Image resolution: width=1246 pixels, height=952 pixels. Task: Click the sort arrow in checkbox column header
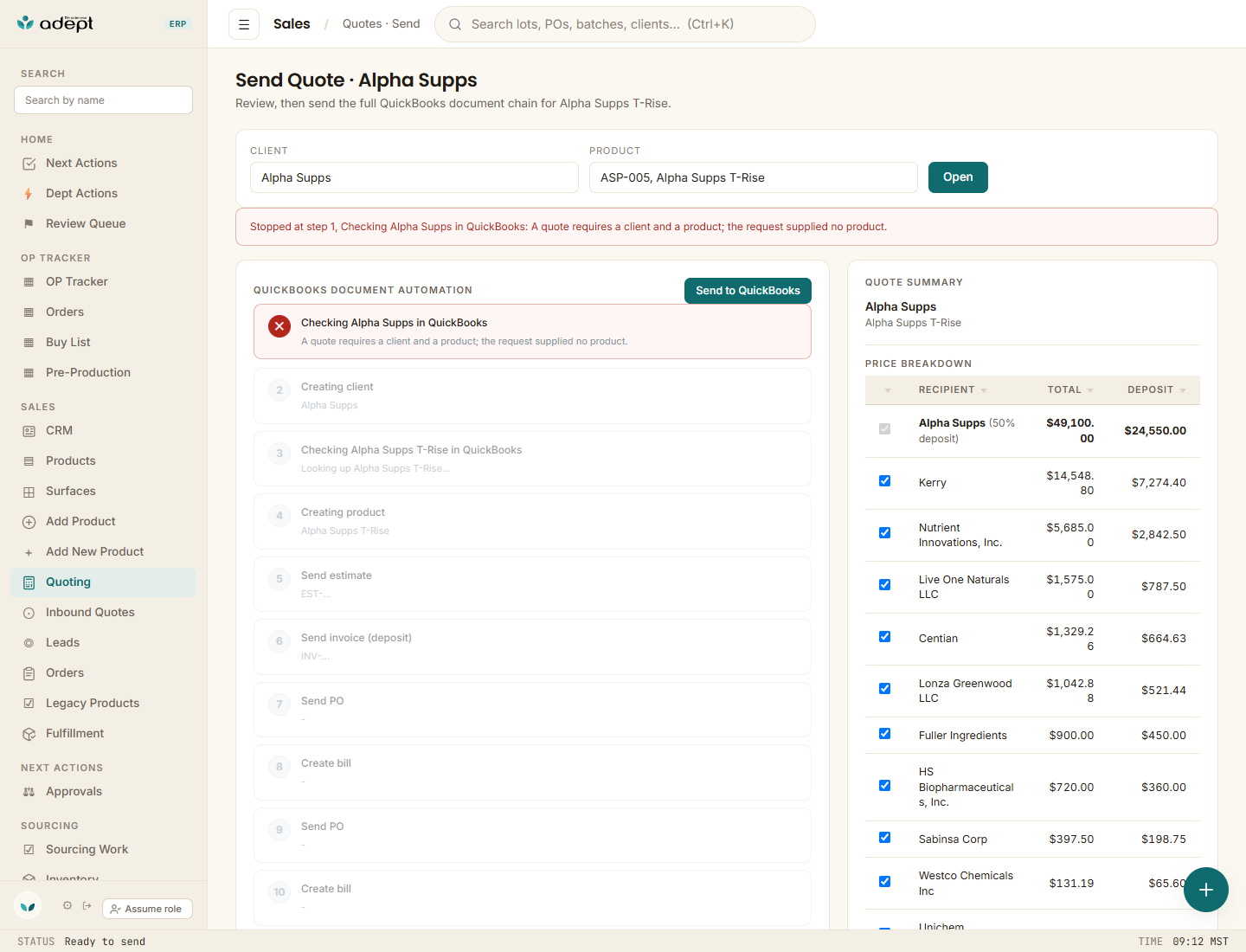point(888,391)
